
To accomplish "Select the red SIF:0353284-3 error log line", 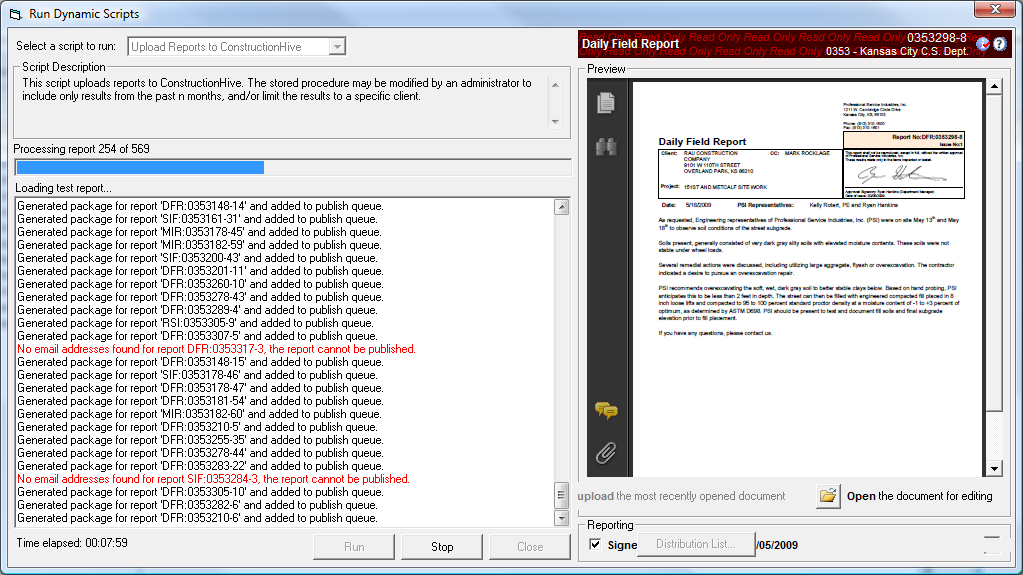I will point(213,479).
